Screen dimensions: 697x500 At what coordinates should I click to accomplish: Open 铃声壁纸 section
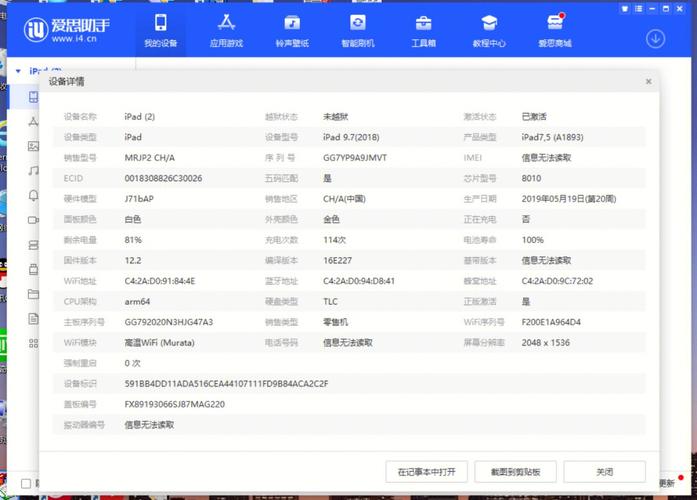pyautogui.click(x=292, y=30)
